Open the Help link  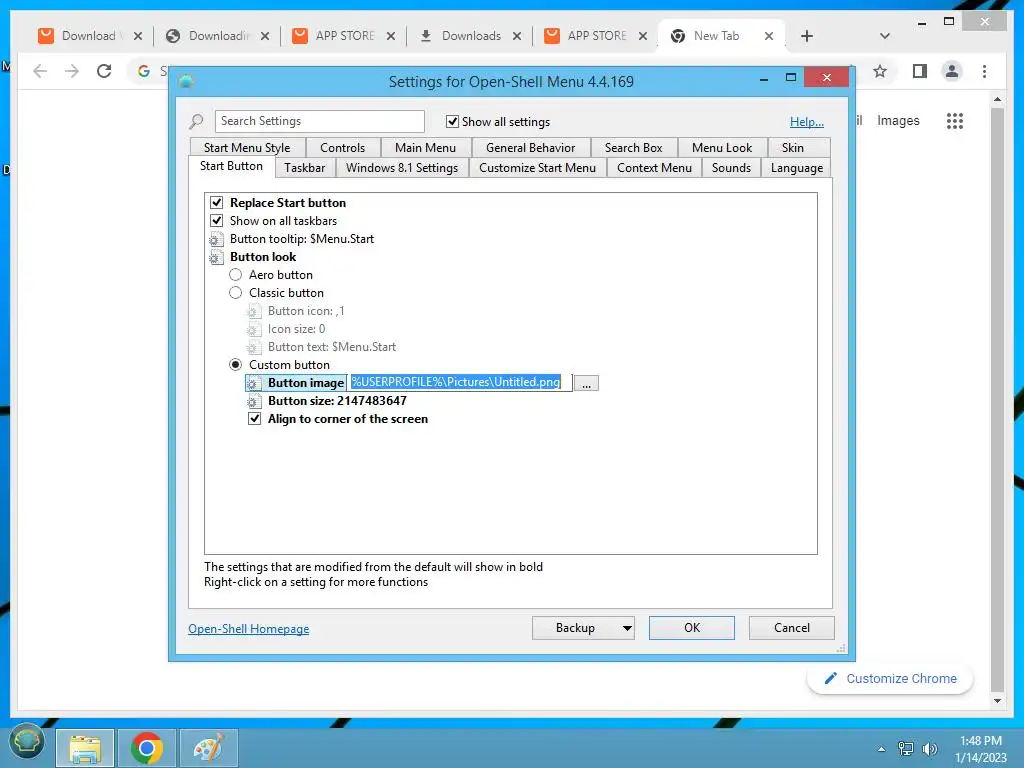coord(807,121)
